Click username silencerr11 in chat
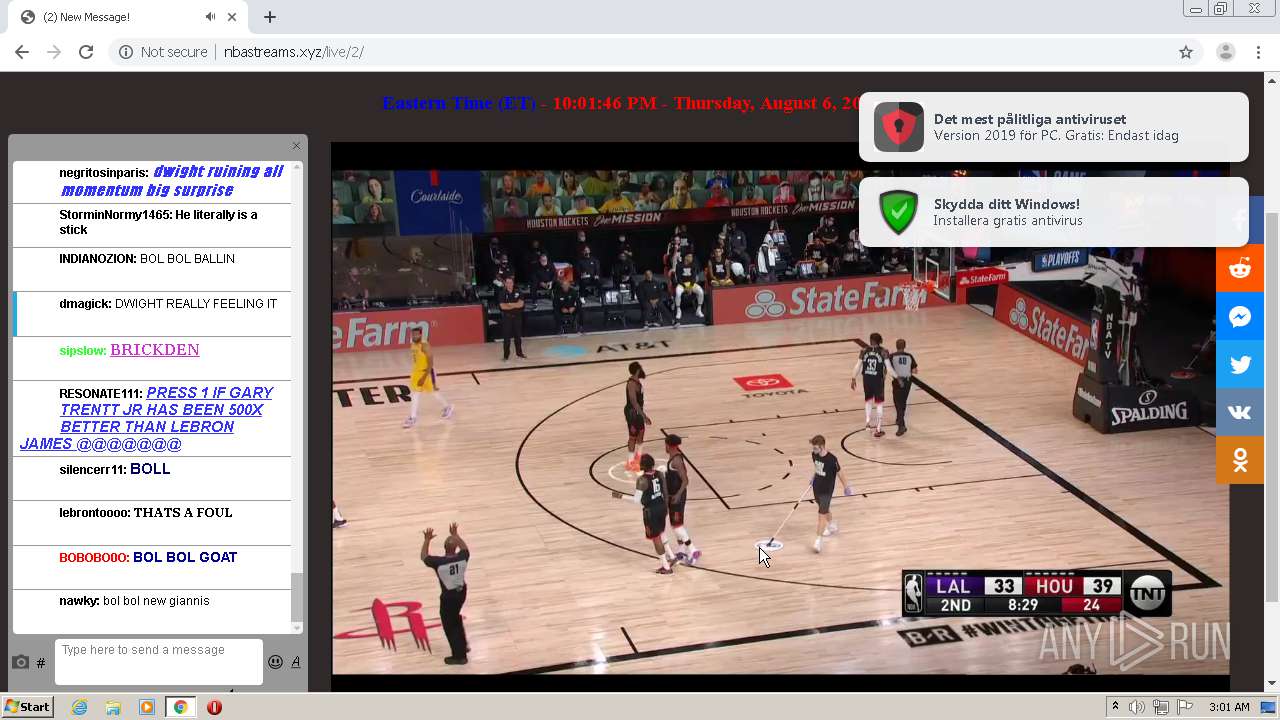The width and height of the screenshot is (1280, 720). (x=92, y=469)
